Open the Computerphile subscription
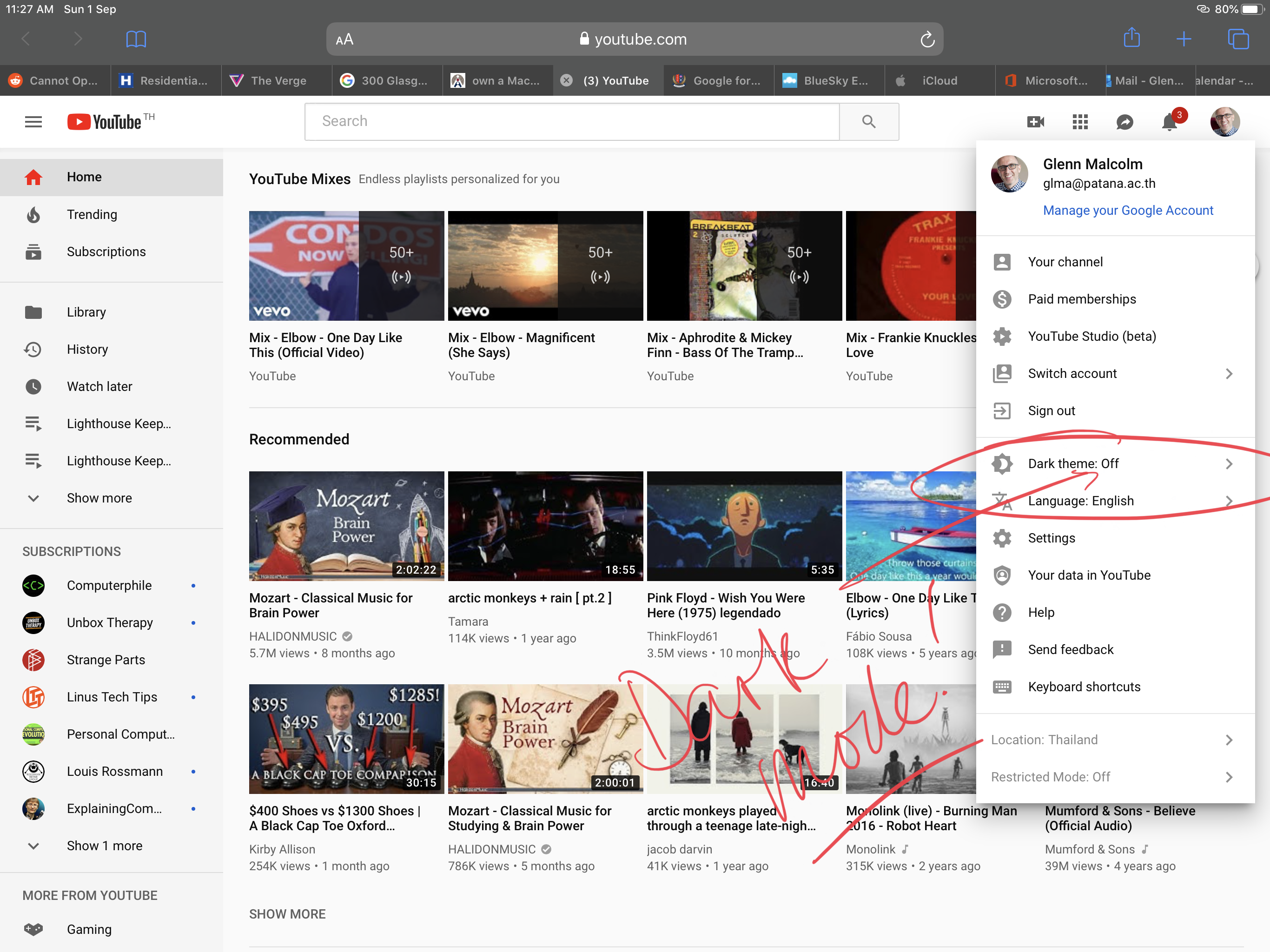The height and width of the screenshot is (952, 1270). 112,585
